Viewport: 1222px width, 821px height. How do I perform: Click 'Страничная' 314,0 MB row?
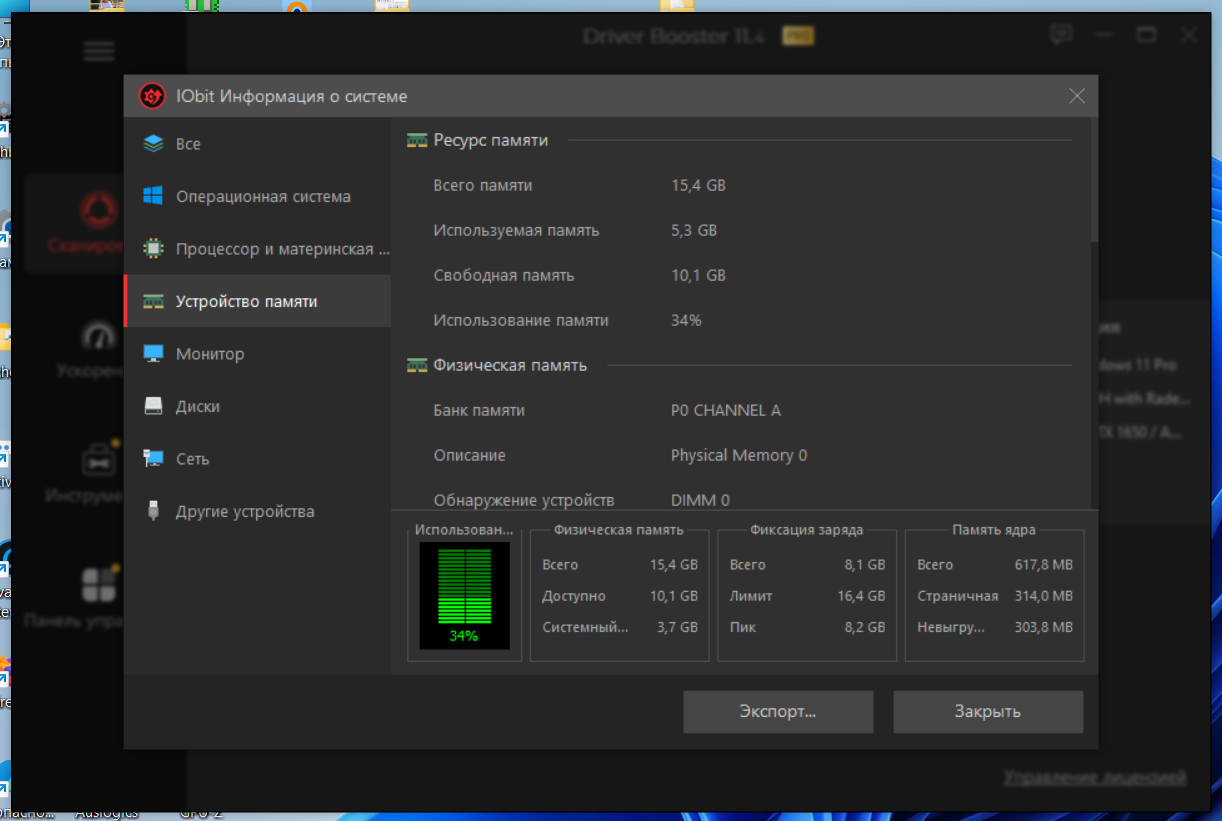tap(995, 596)
